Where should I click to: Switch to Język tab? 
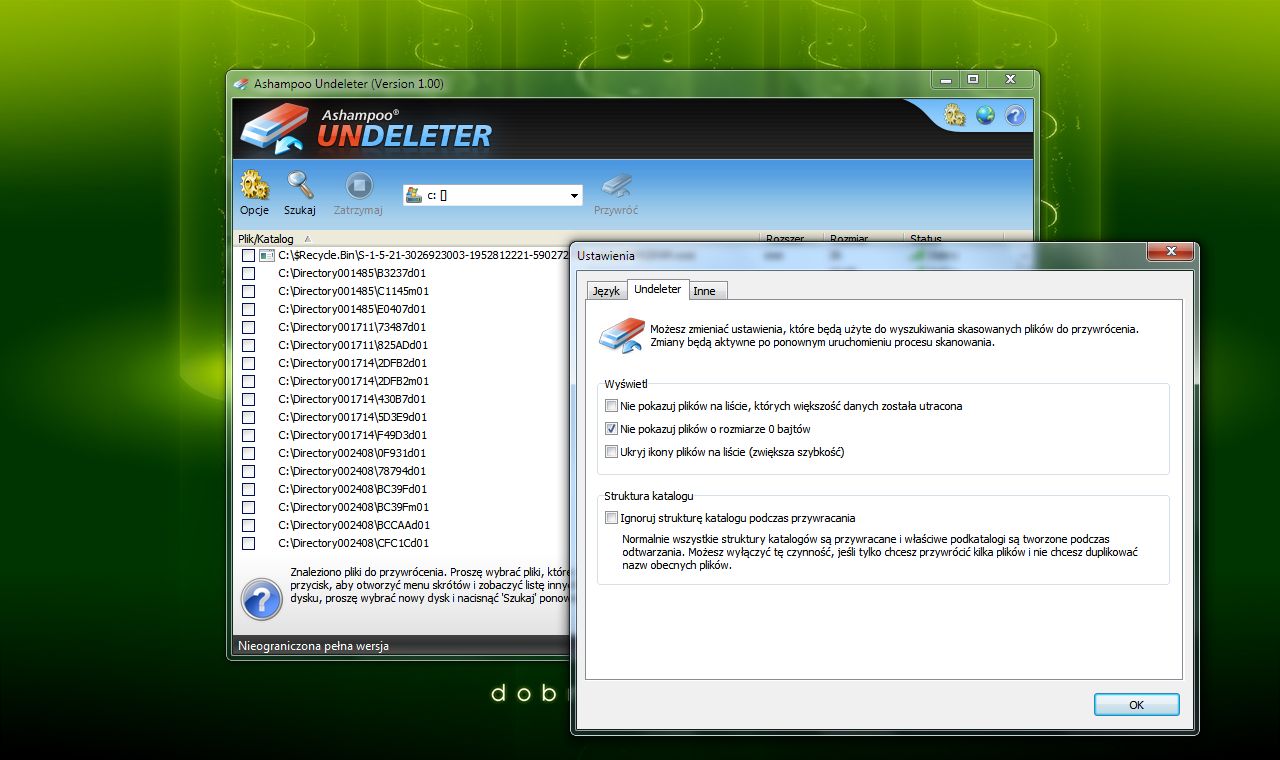[x=606, y=291]
